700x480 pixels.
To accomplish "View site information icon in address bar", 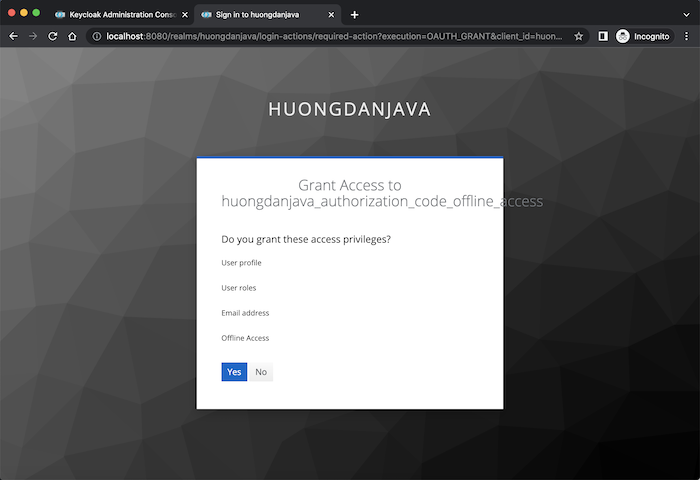I will [x=96, y=36].
